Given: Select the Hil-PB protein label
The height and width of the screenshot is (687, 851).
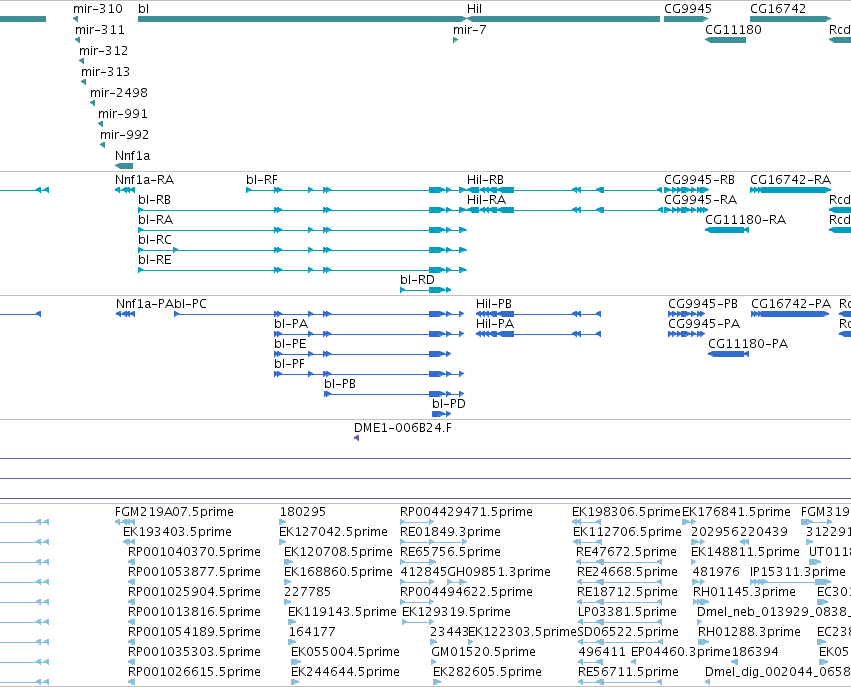Looking at the screenshot, I should [x=494, y=304].
